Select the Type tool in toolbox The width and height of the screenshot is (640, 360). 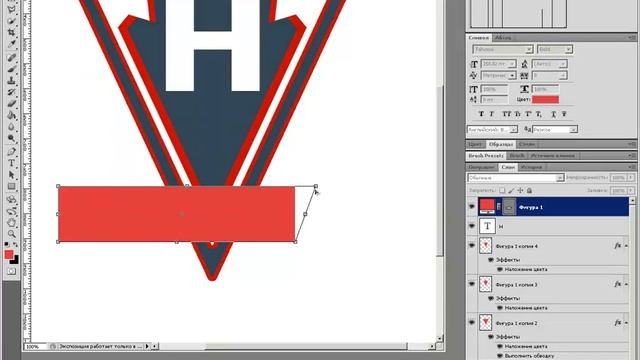coord(12,163)
